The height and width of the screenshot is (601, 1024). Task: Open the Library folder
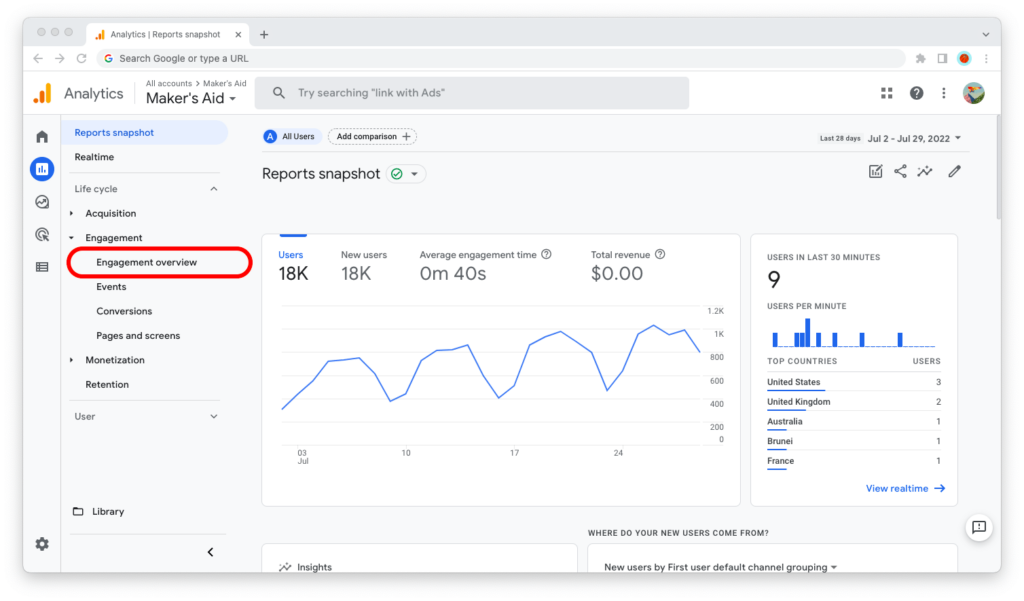99,512
